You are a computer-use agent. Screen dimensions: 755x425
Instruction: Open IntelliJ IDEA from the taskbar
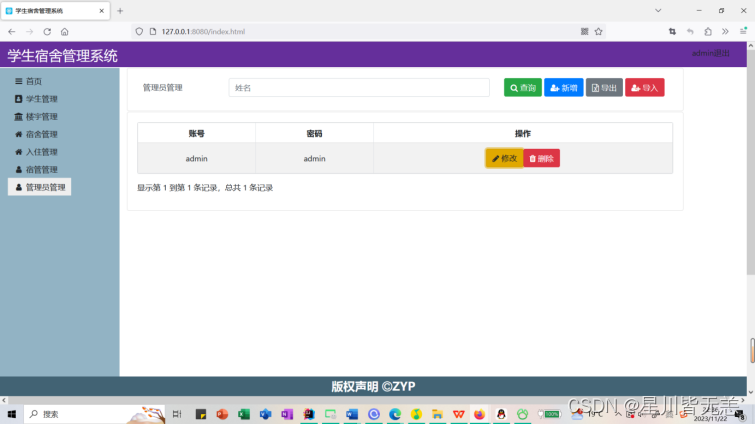click(x=309, y=414)
